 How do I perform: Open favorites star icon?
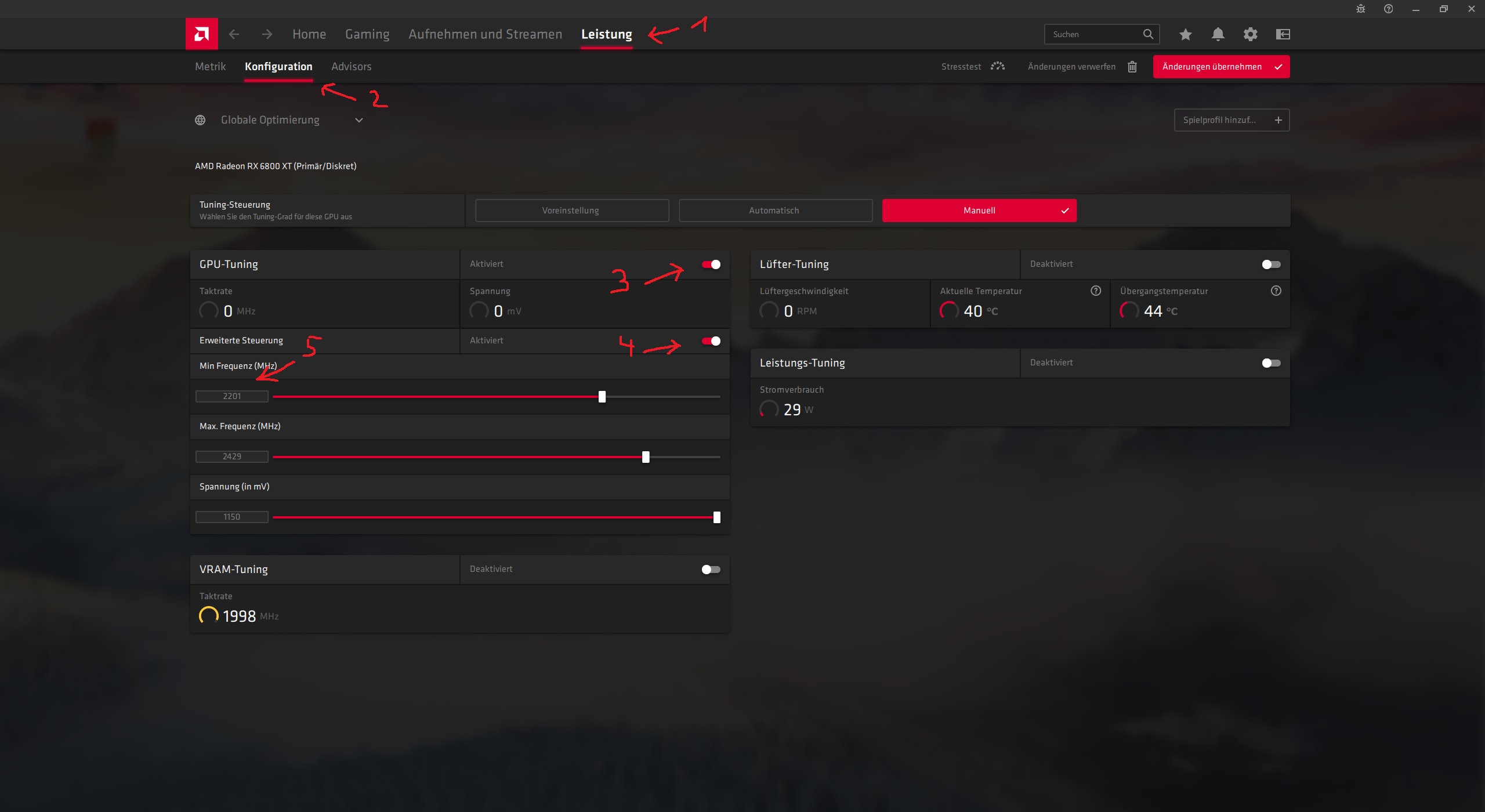(1185, 34)
